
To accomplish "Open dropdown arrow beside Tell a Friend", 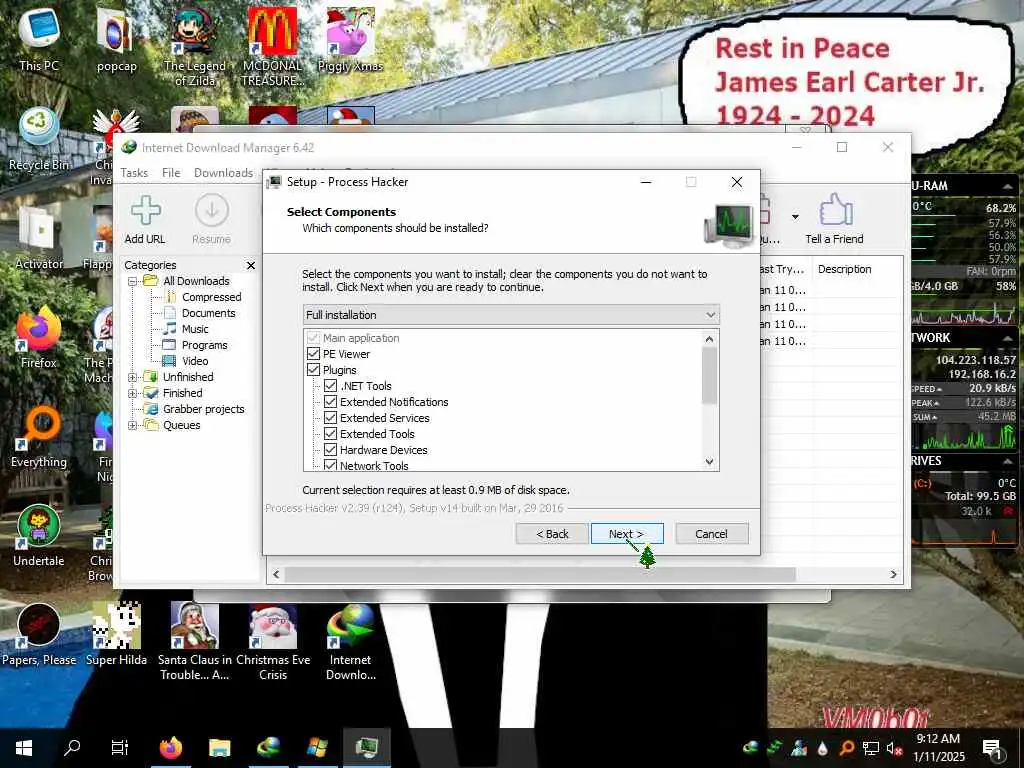I will point(795,217).
